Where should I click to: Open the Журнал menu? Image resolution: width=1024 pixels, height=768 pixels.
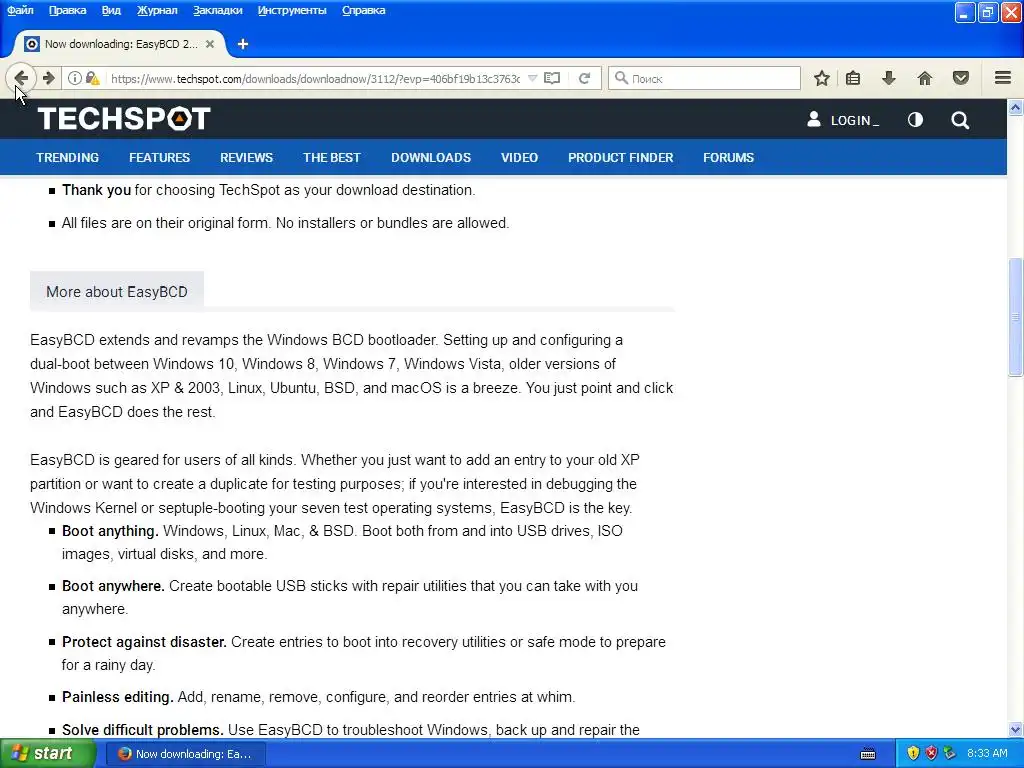pos(157,10)
